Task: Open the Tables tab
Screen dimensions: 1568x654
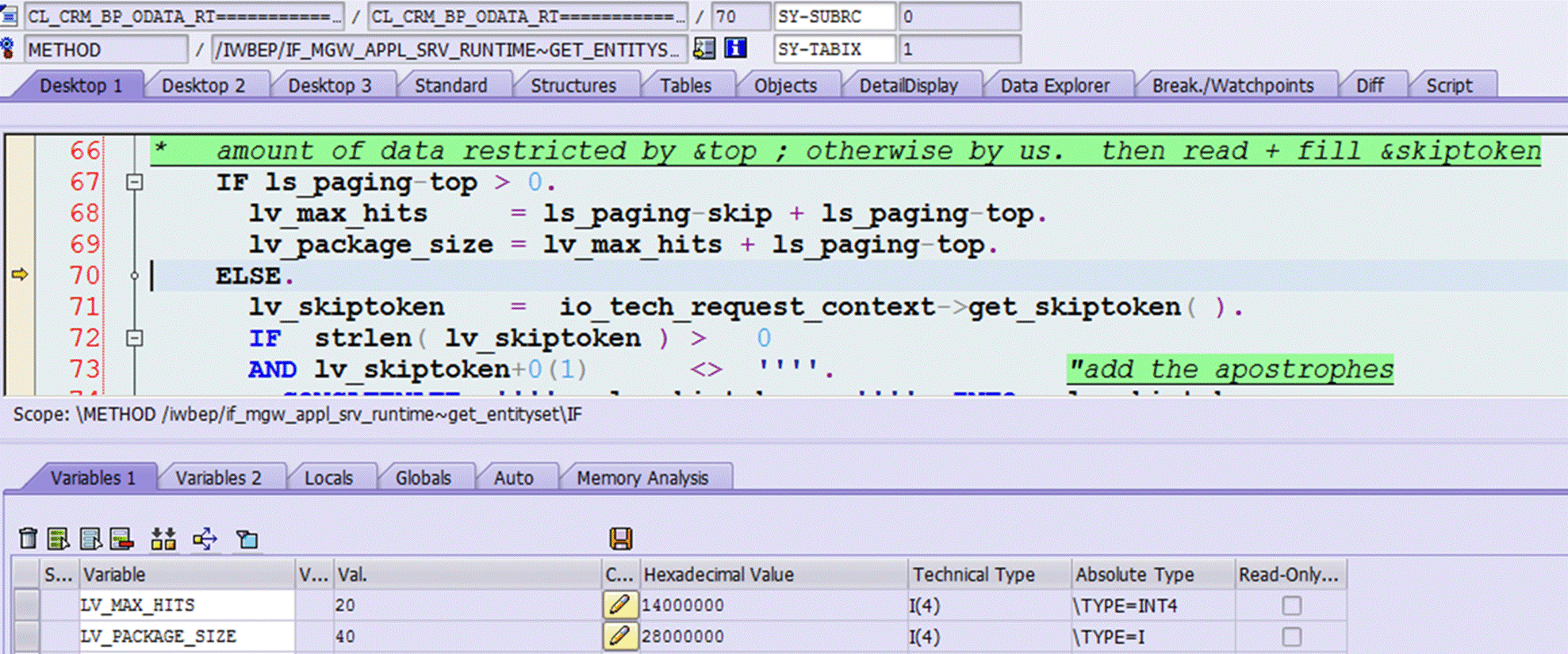Action: (x=685, y=86)
